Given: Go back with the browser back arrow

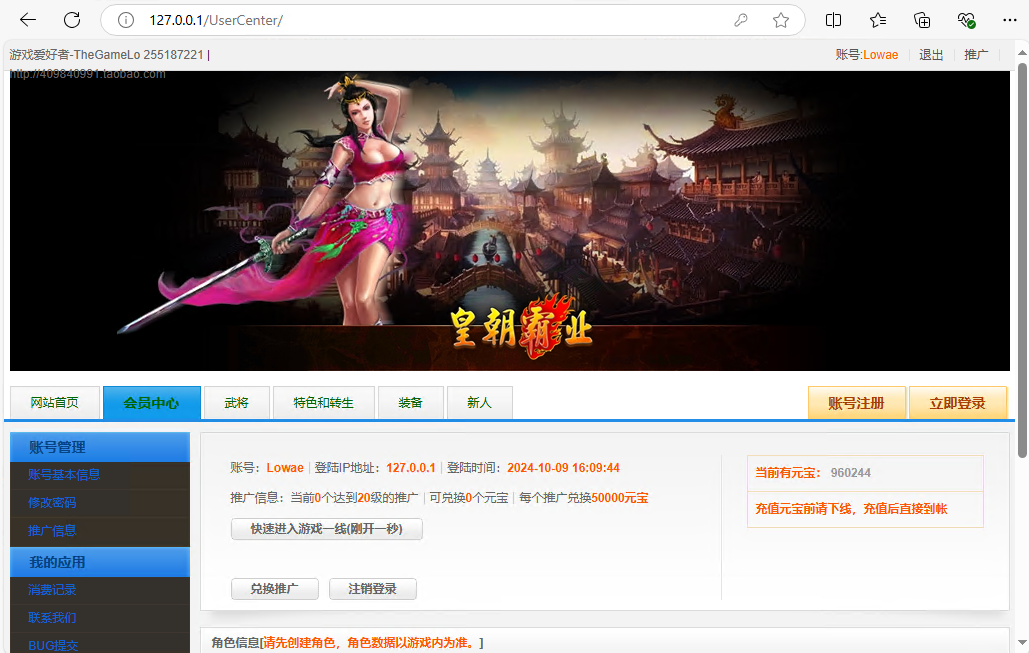Looking at the screenshot, I should click(x=28, y=20).
